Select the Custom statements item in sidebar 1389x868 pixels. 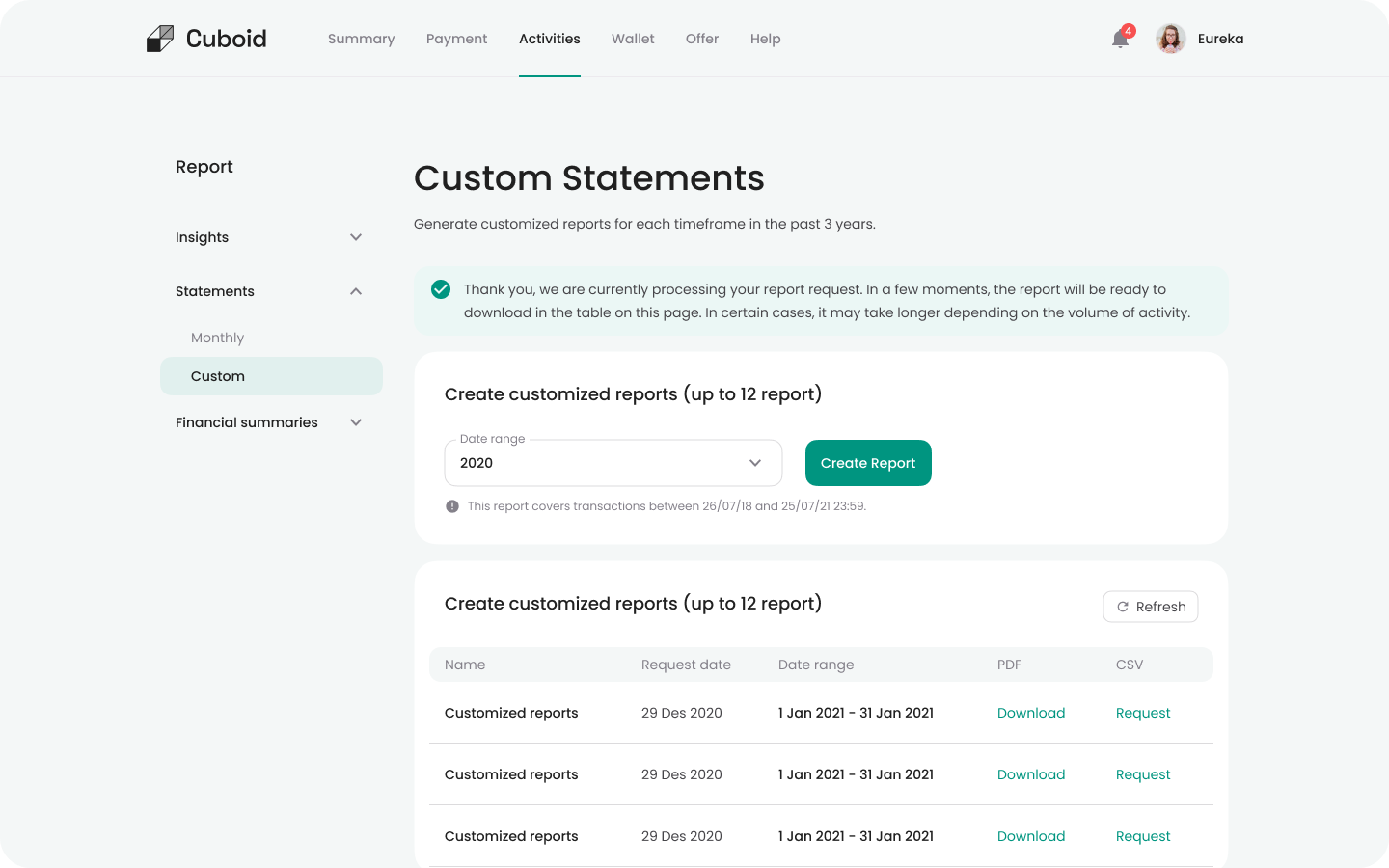(x=218, y=376)
